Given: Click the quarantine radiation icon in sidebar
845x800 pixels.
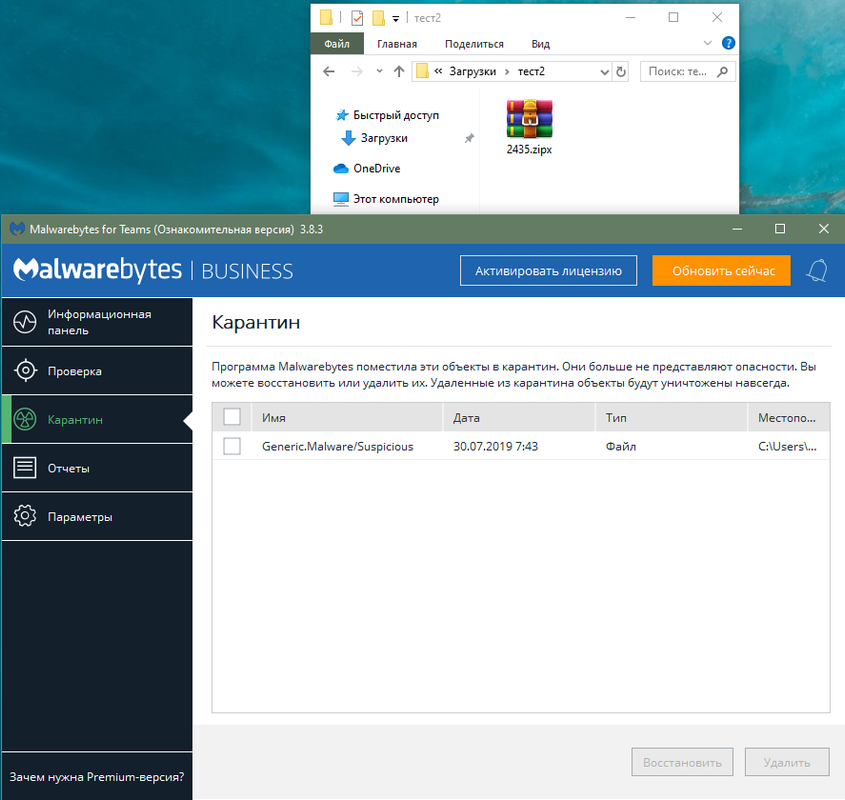Looking at the screenshot, I should coord(25,419).
